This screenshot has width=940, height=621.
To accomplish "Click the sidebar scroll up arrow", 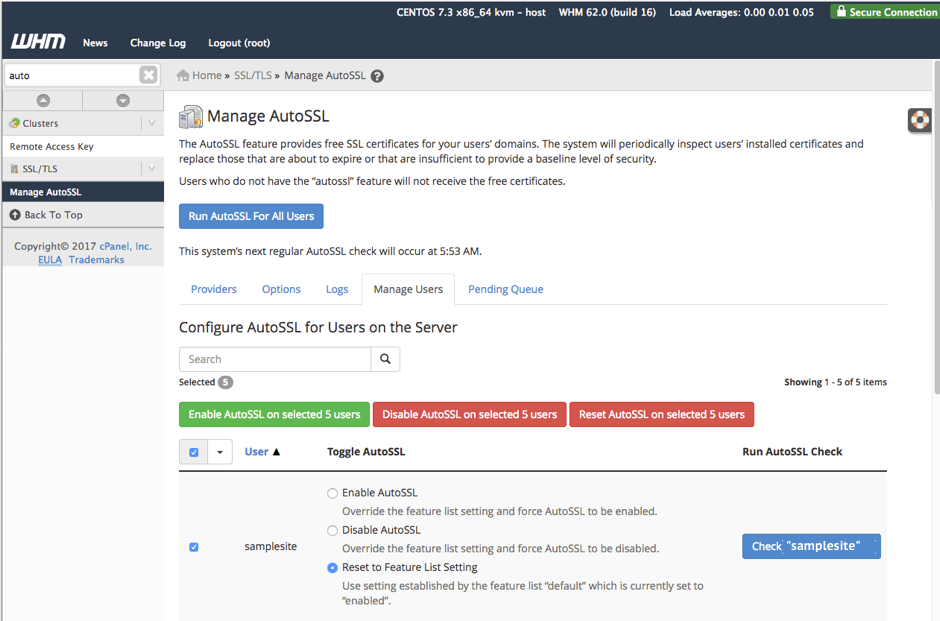I will pyautogui.click(x=43, y=100).
